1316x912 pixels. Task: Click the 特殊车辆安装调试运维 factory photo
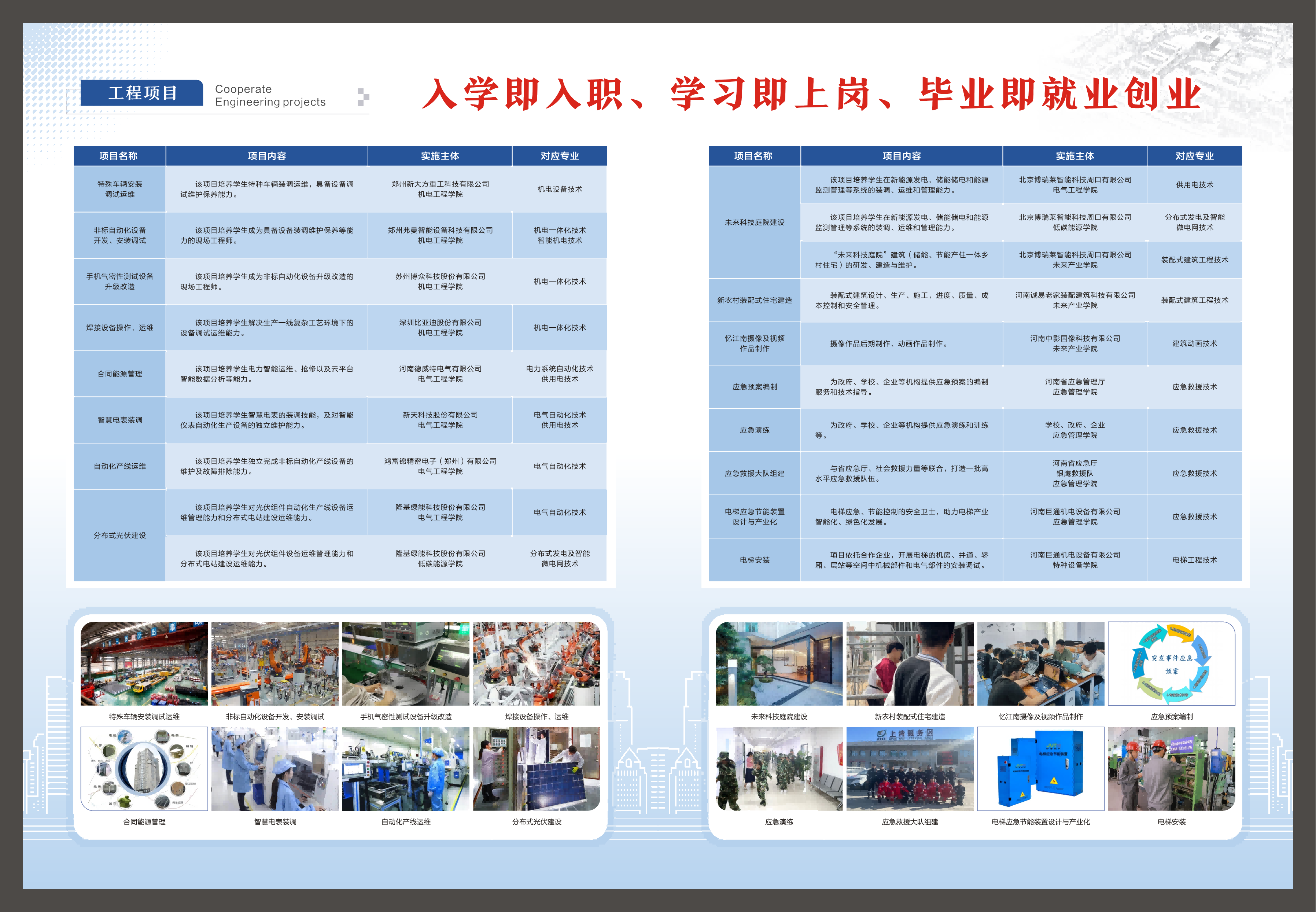[144, 663]
